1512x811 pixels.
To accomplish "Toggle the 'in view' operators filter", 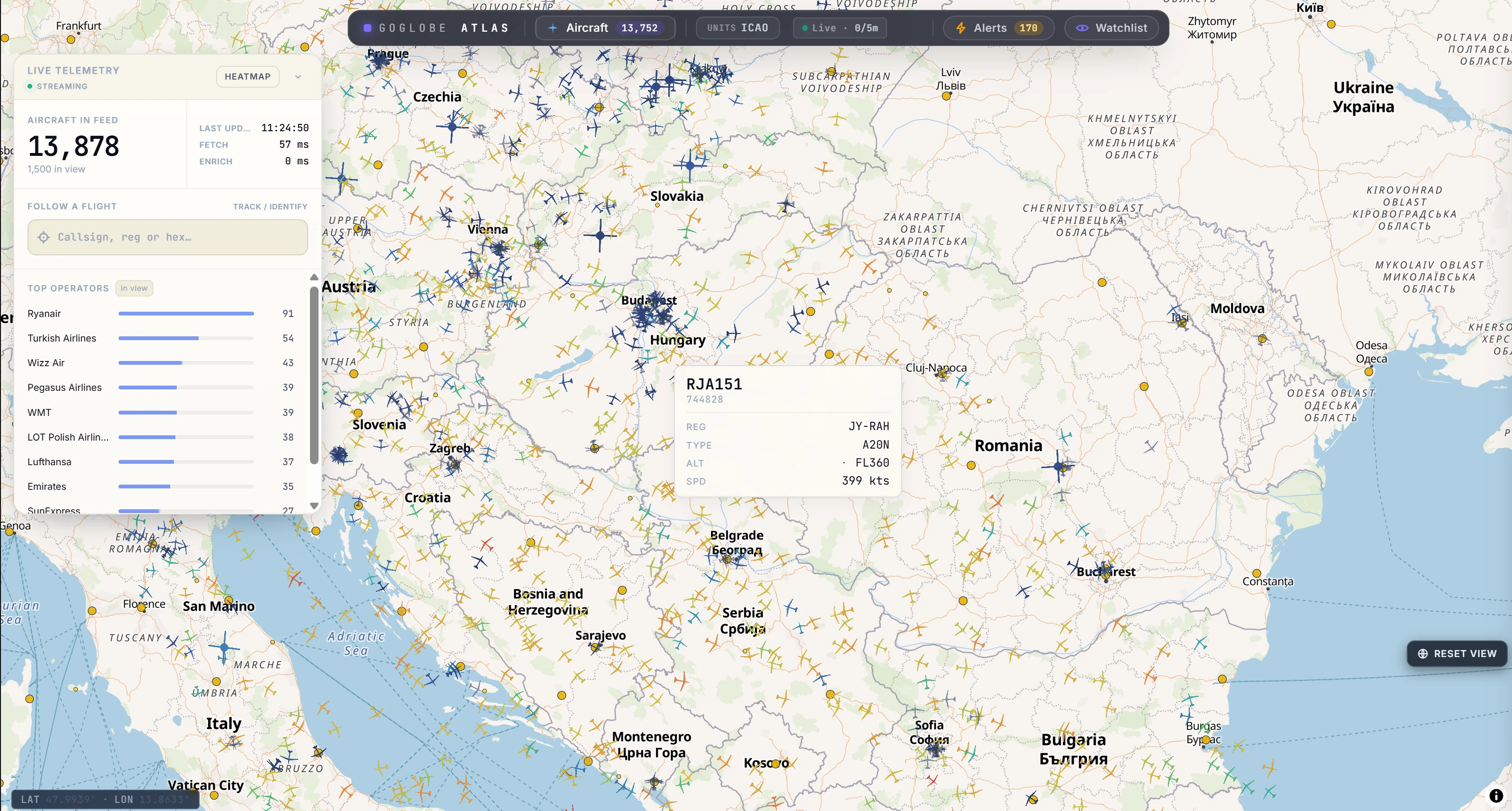I will 134,288.
